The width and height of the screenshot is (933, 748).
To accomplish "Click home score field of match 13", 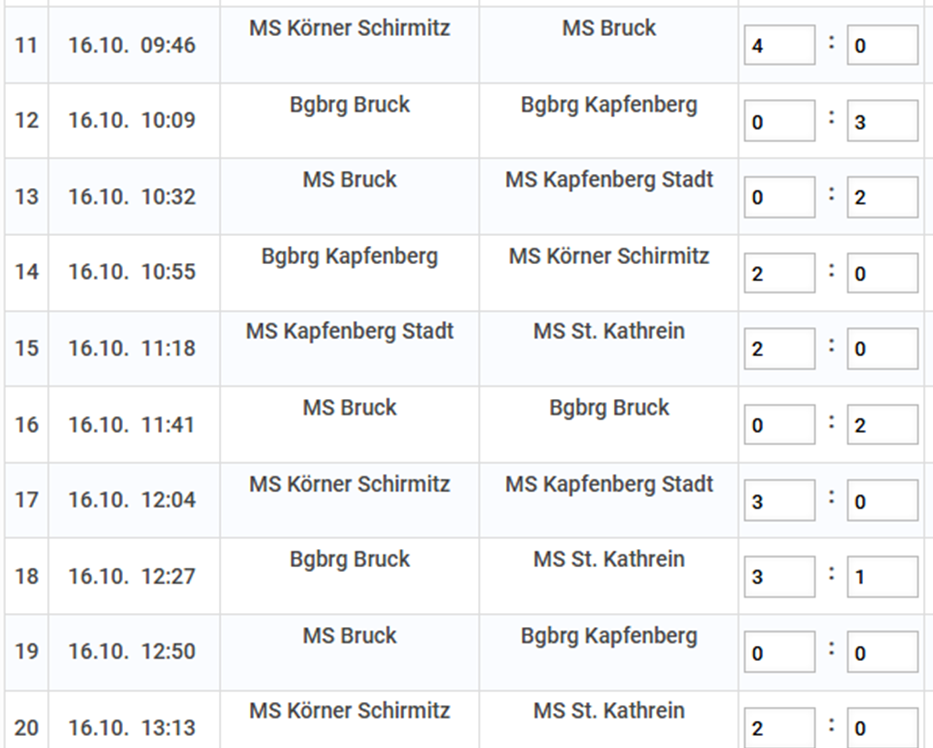I will [x=779, y=197].
